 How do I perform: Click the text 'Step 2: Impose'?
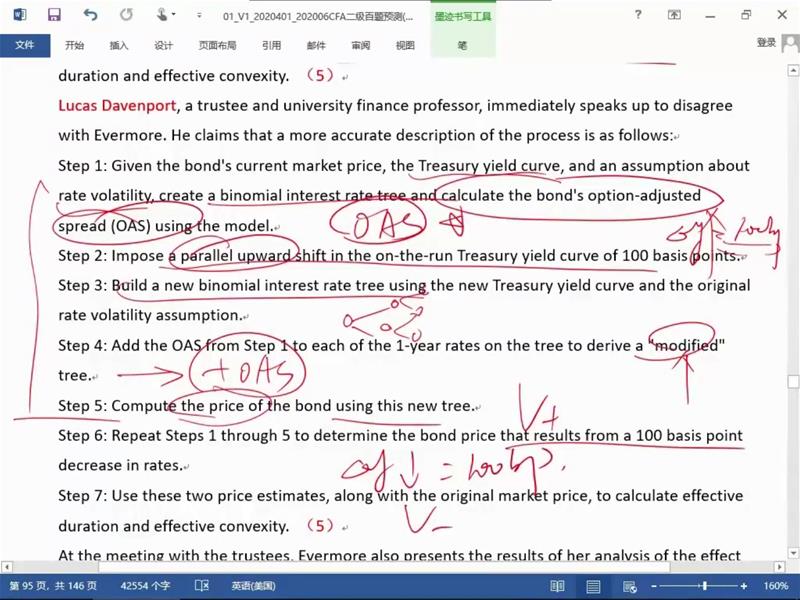tap(111, 256)
